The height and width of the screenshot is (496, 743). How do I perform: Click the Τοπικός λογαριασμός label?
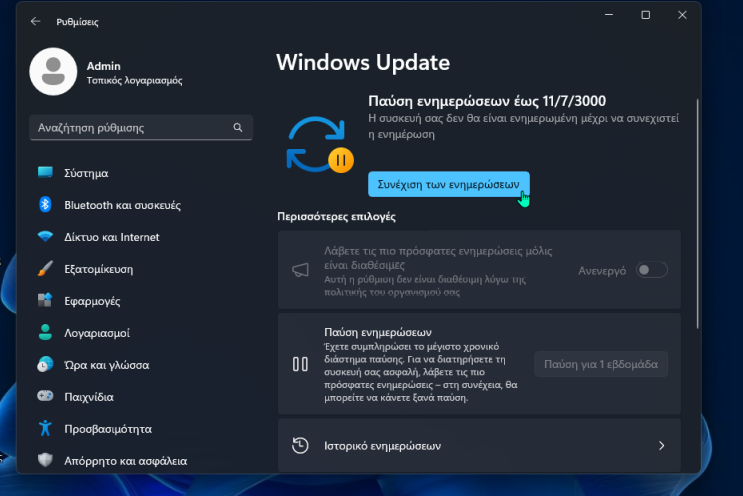click(x=135, y=81)
